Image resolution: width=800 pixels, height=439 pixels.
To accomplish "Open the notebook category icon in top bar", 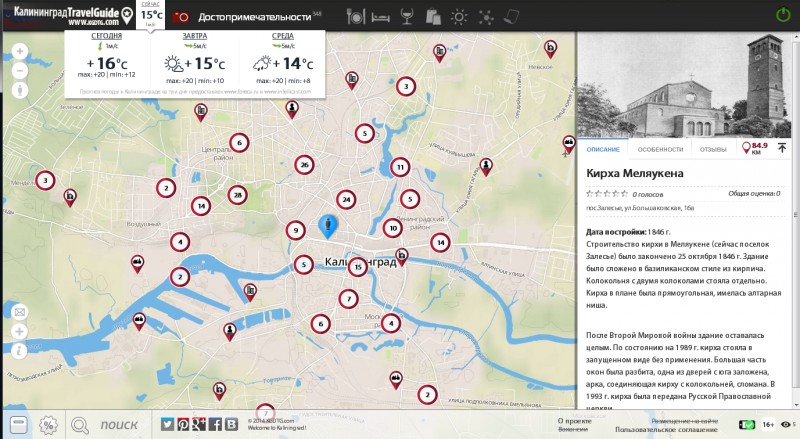I will pos(511,17).
